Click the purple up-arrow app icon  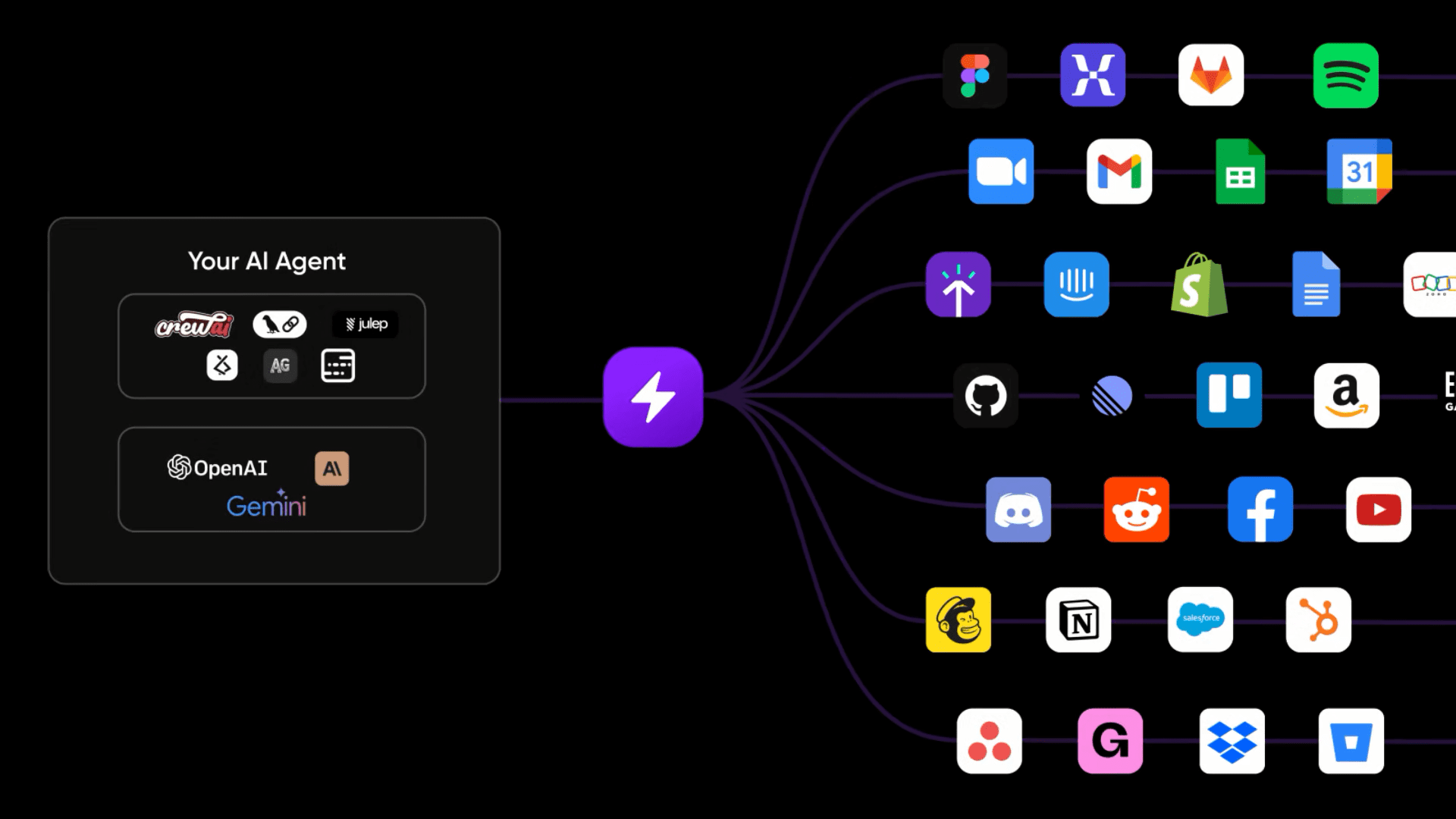(x=959, y=284)
